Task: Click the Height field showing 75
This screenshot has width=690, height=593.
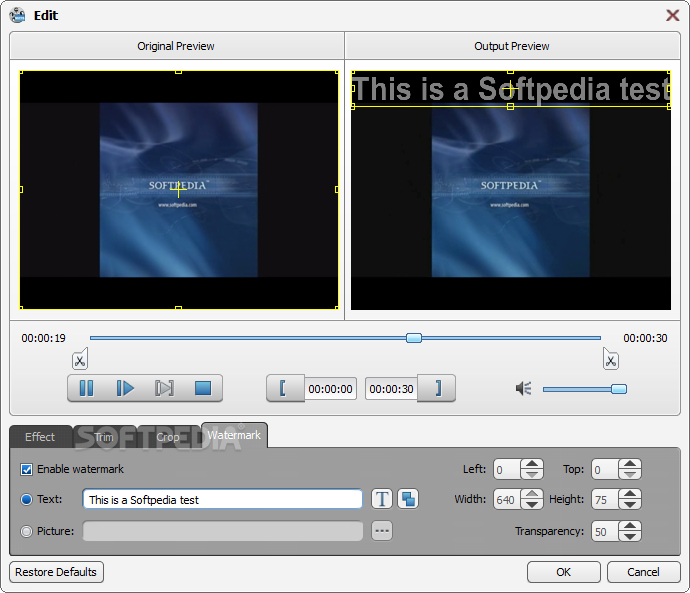Action: (605, 499)
